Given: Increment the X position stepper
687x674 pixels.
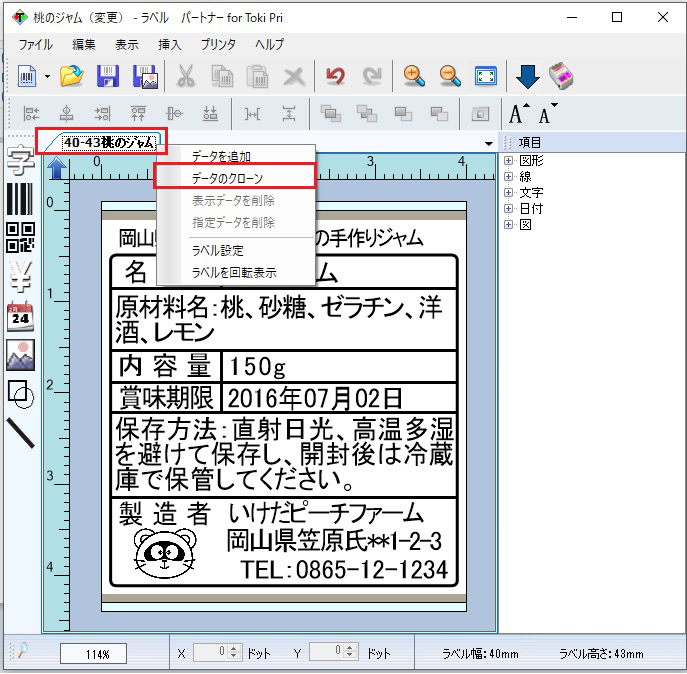Looking at the screenshot, I should click(234, 648).
